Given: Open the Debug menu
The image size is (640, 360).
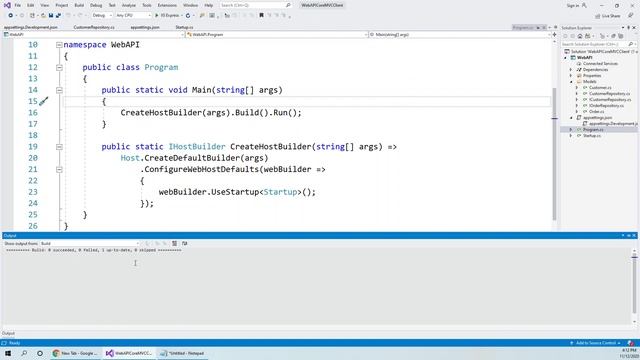Looking at the screenshot, I should 96,5.
